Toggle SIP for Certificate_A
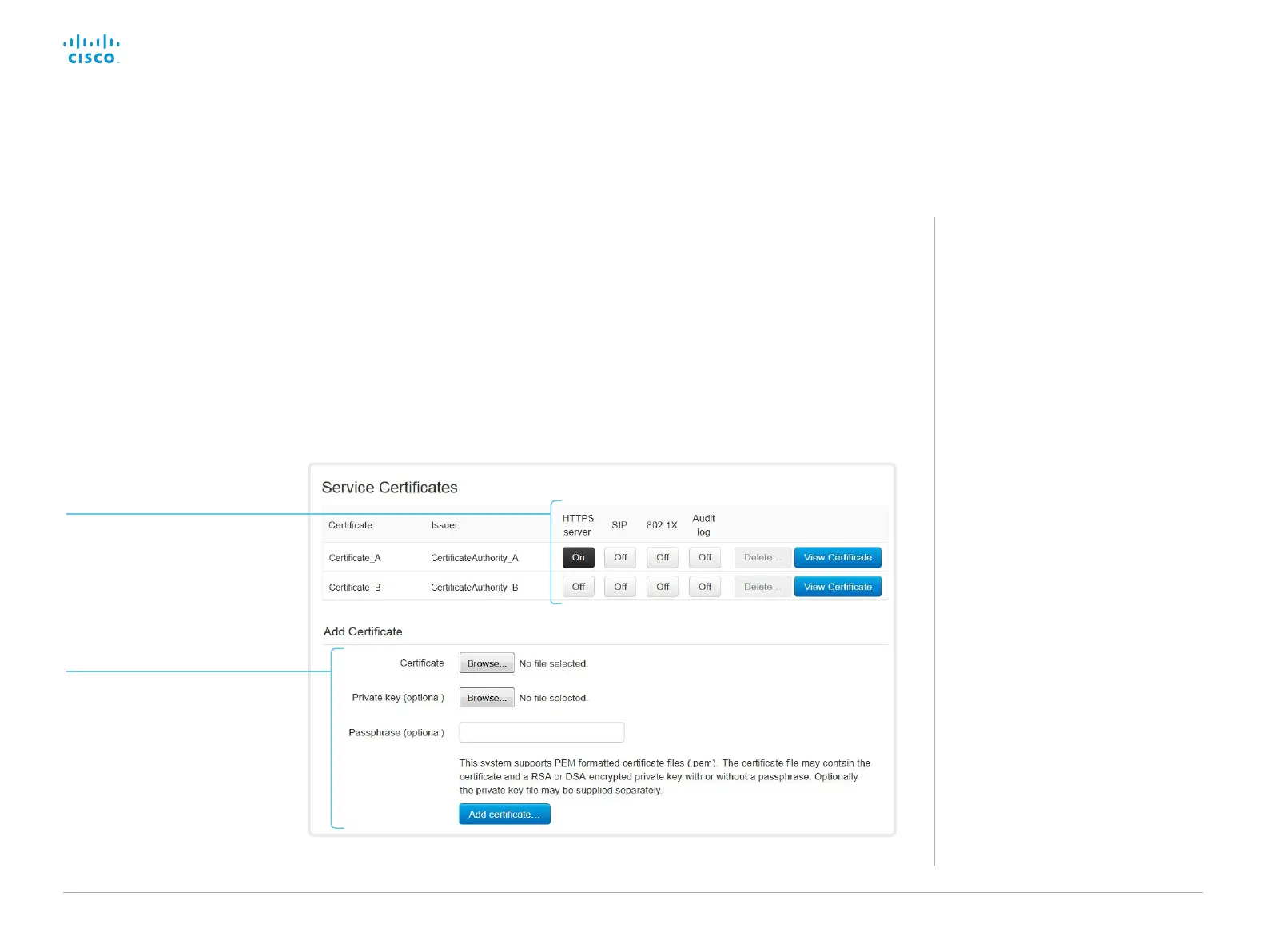 point(620,557)
